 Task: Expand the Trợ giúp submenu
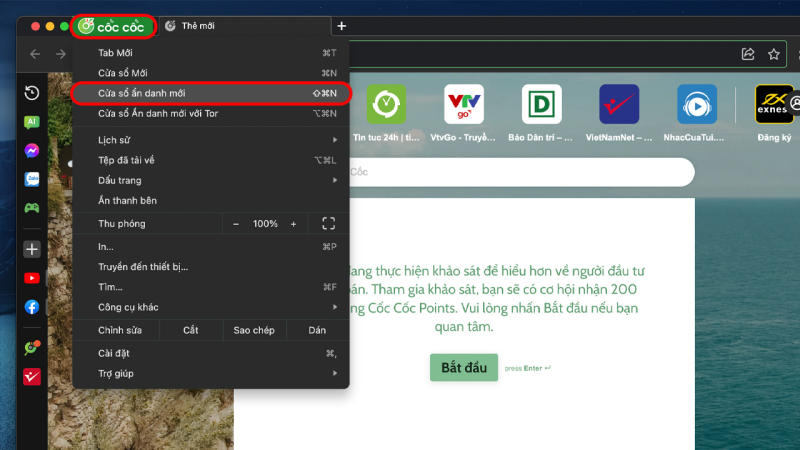(211, 373)
